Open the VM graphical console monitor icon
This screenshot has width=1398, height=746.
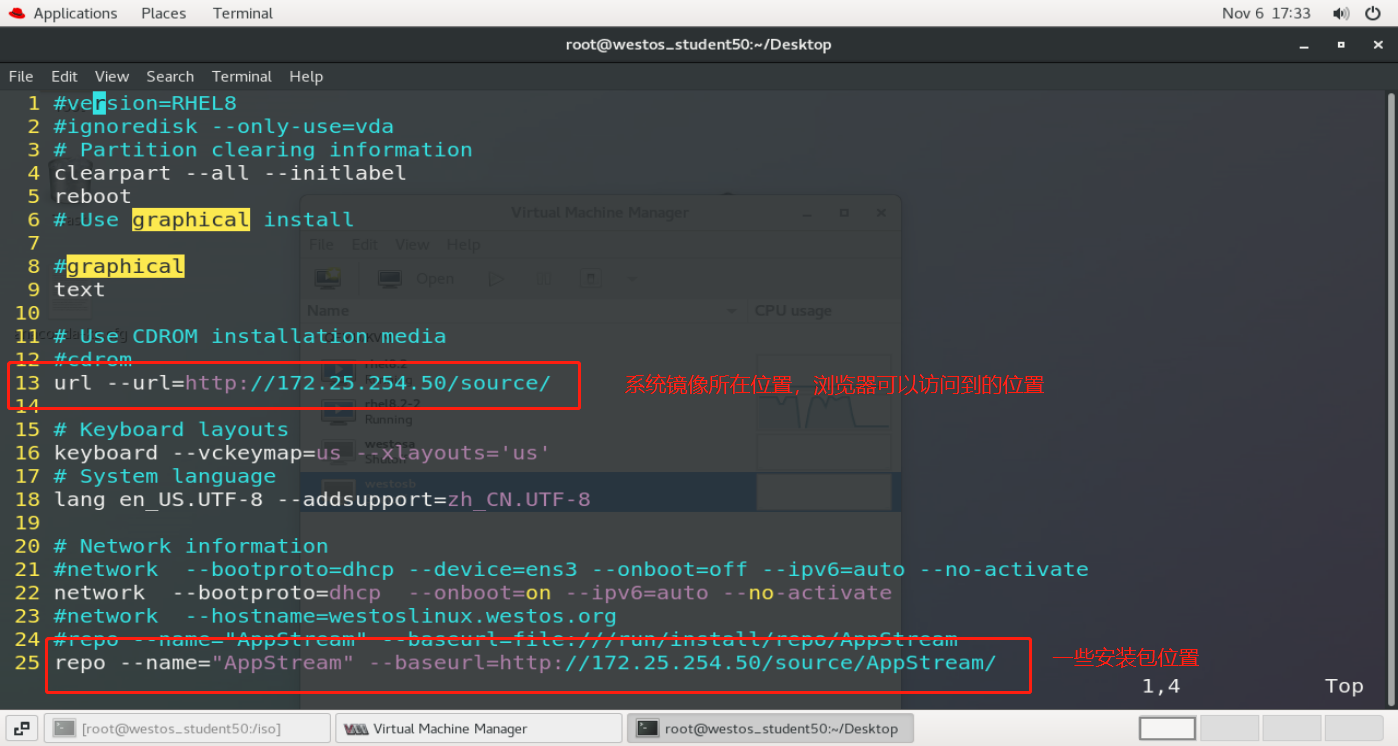389,279
